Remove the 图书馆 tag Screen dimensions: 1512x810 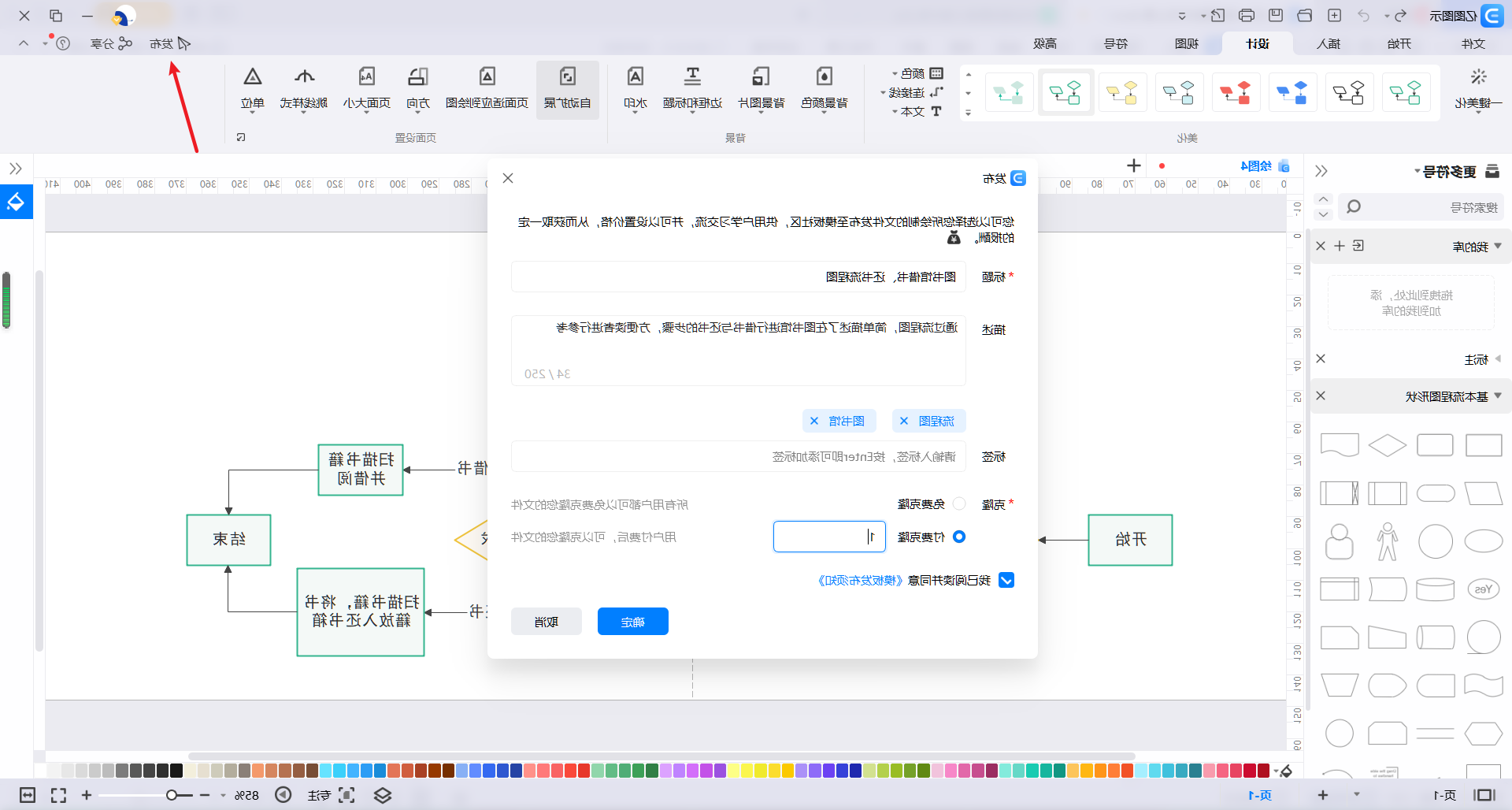point(814,421)
